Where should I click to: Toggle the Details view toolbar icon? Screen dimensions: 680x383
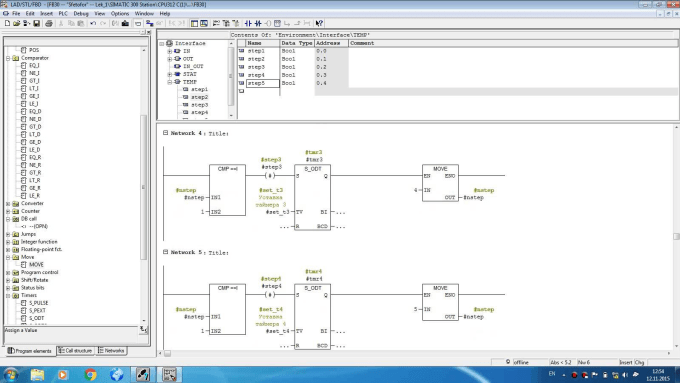click(x=204, y=23)
